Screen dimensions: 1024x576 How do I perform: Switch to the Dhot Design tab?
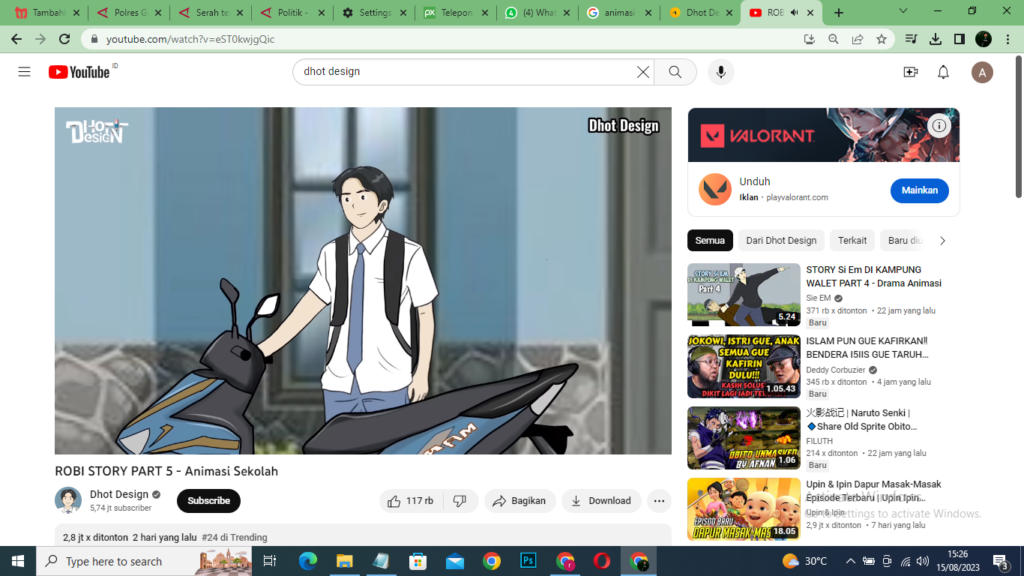(x=700, y=12)
